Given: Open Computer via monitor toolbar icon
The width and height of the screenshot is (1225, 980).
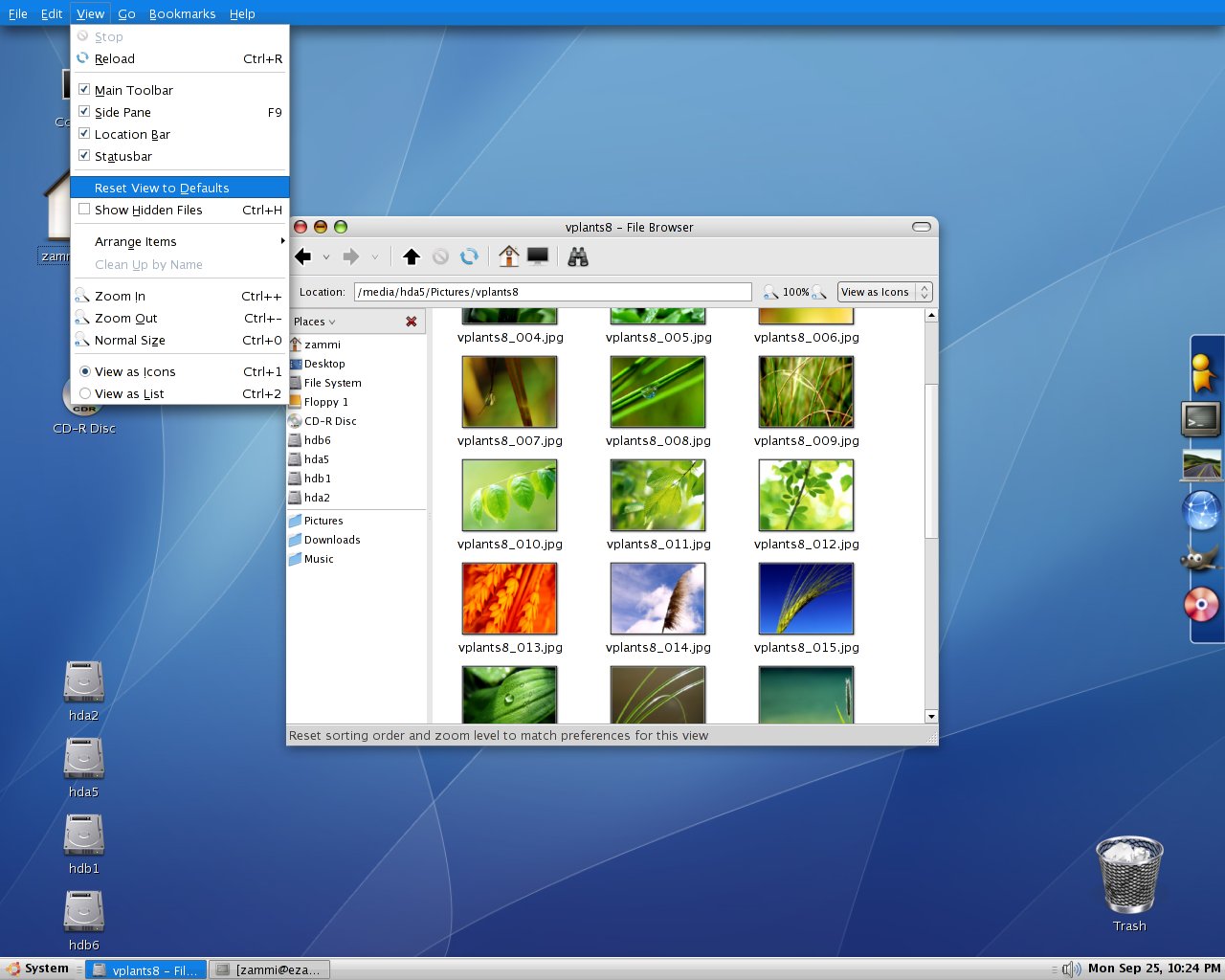Looking at the screenshot, I should [538, 256].
